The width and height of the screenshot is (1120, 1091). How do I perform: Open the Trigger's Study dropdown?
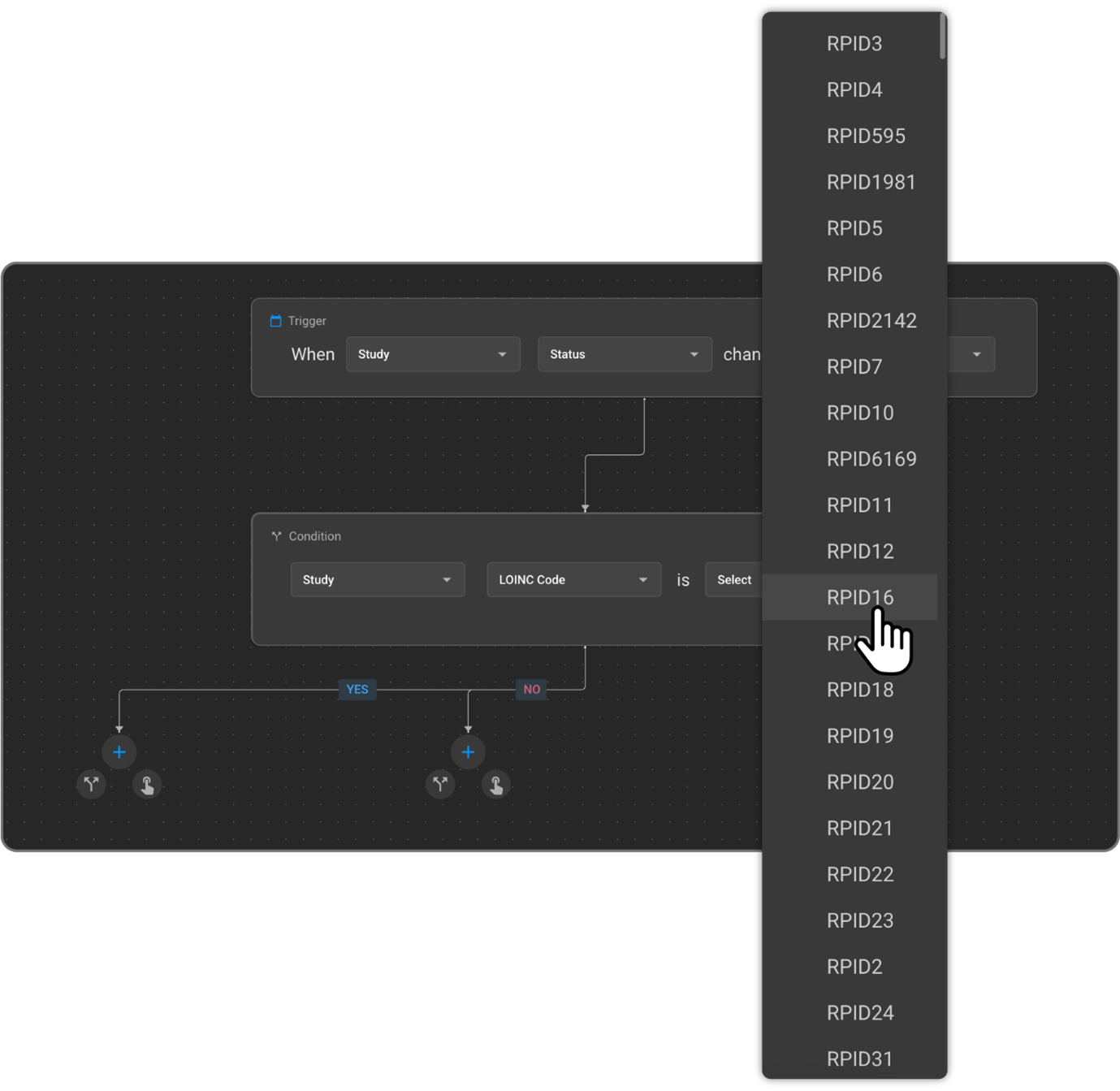click(x=433, y=354)
